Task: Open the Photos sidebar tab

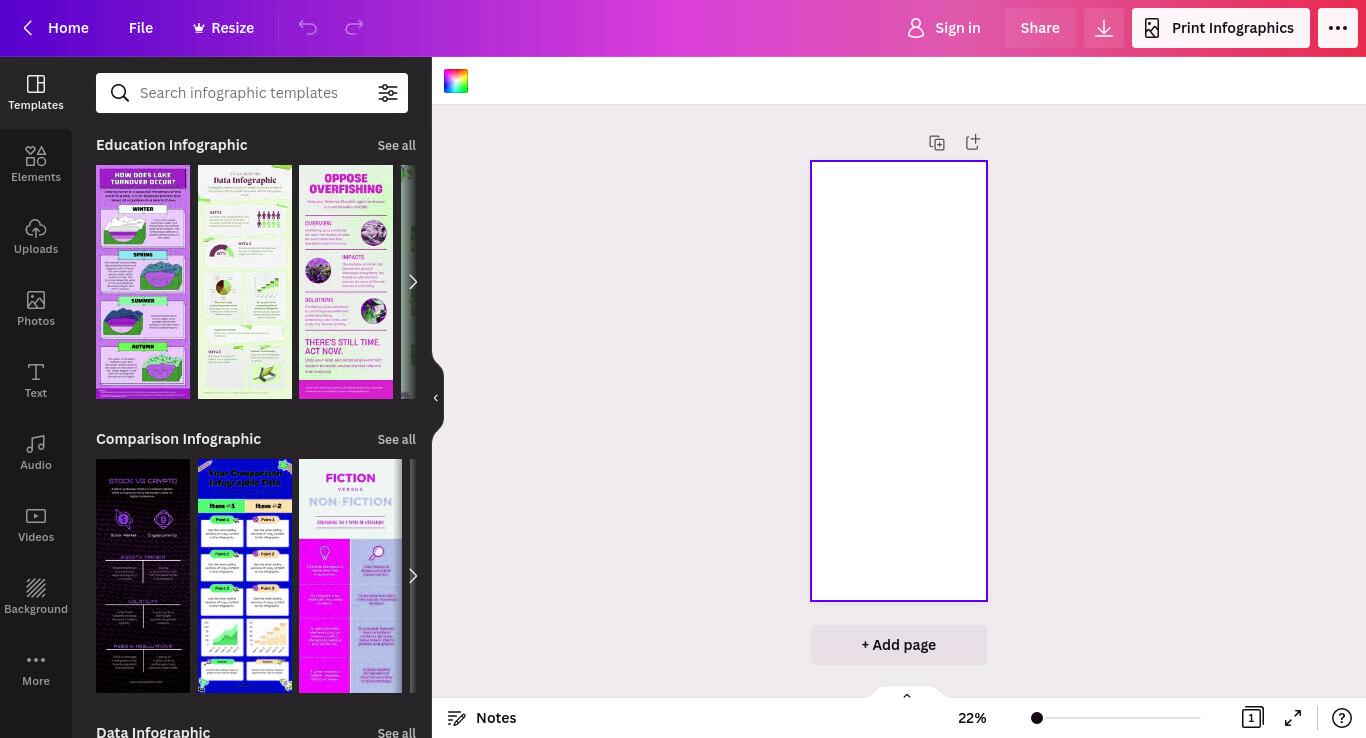Action: point(36,308)
